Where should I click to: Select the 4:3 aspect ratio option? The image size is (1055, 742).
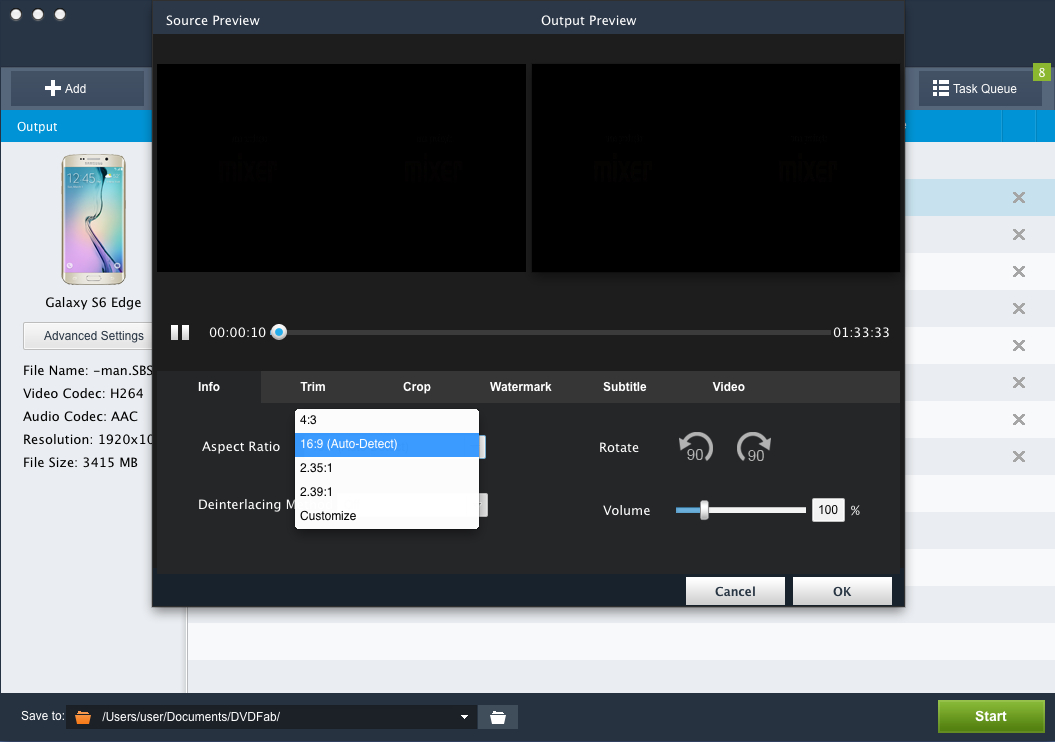[x=387, y=420]
